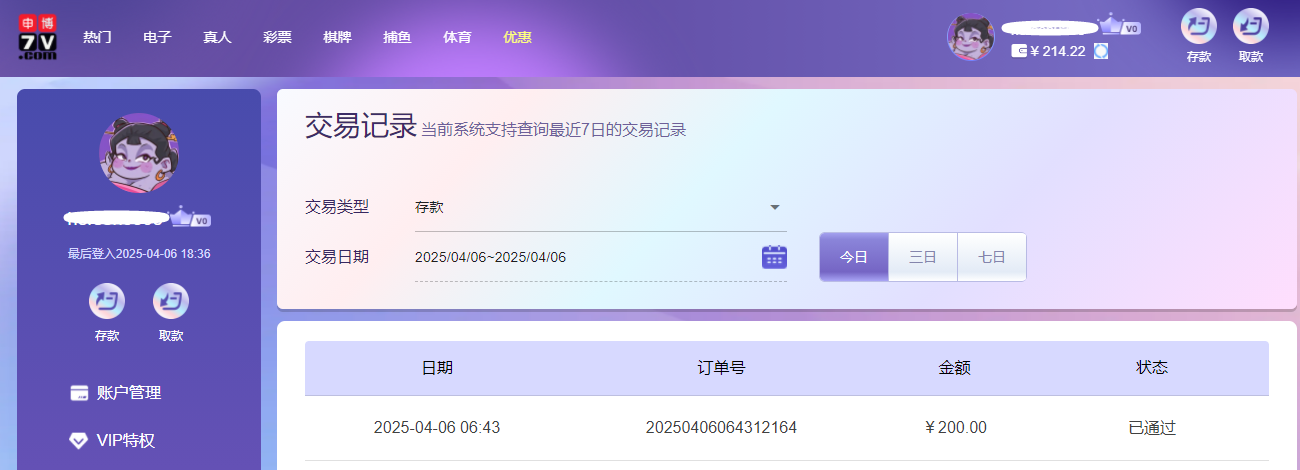Select the 今日 date range option
This screenshot has width=1300, height=470.
coord(853,257)
